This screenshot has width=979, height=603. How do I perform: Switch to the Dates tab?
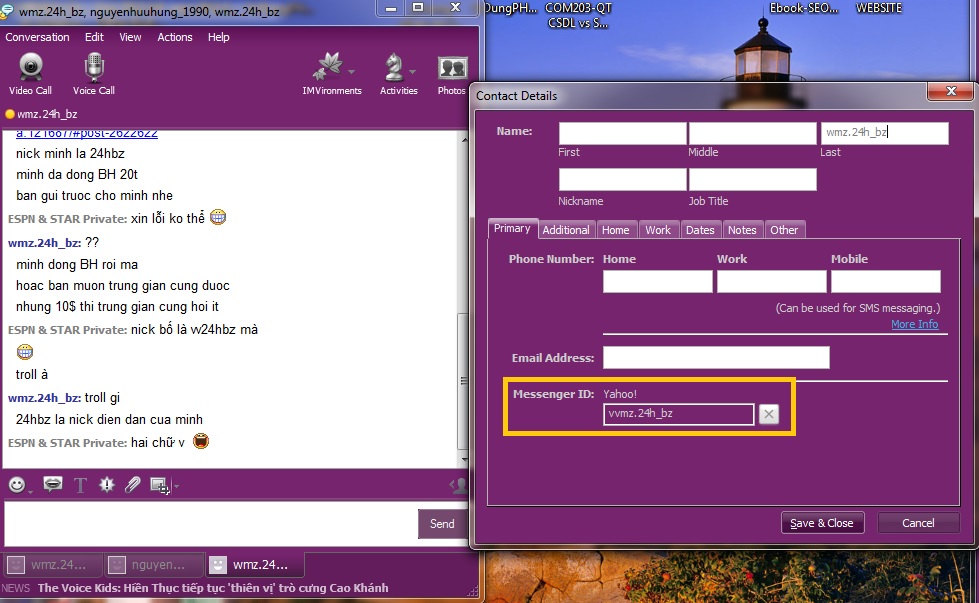tap(700, 230)
